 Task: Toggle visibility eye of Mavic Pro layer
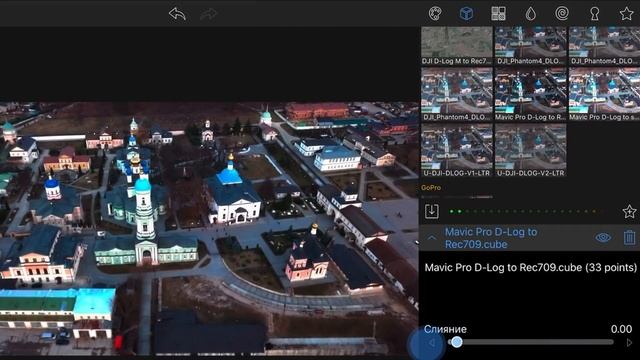(603, 238)
